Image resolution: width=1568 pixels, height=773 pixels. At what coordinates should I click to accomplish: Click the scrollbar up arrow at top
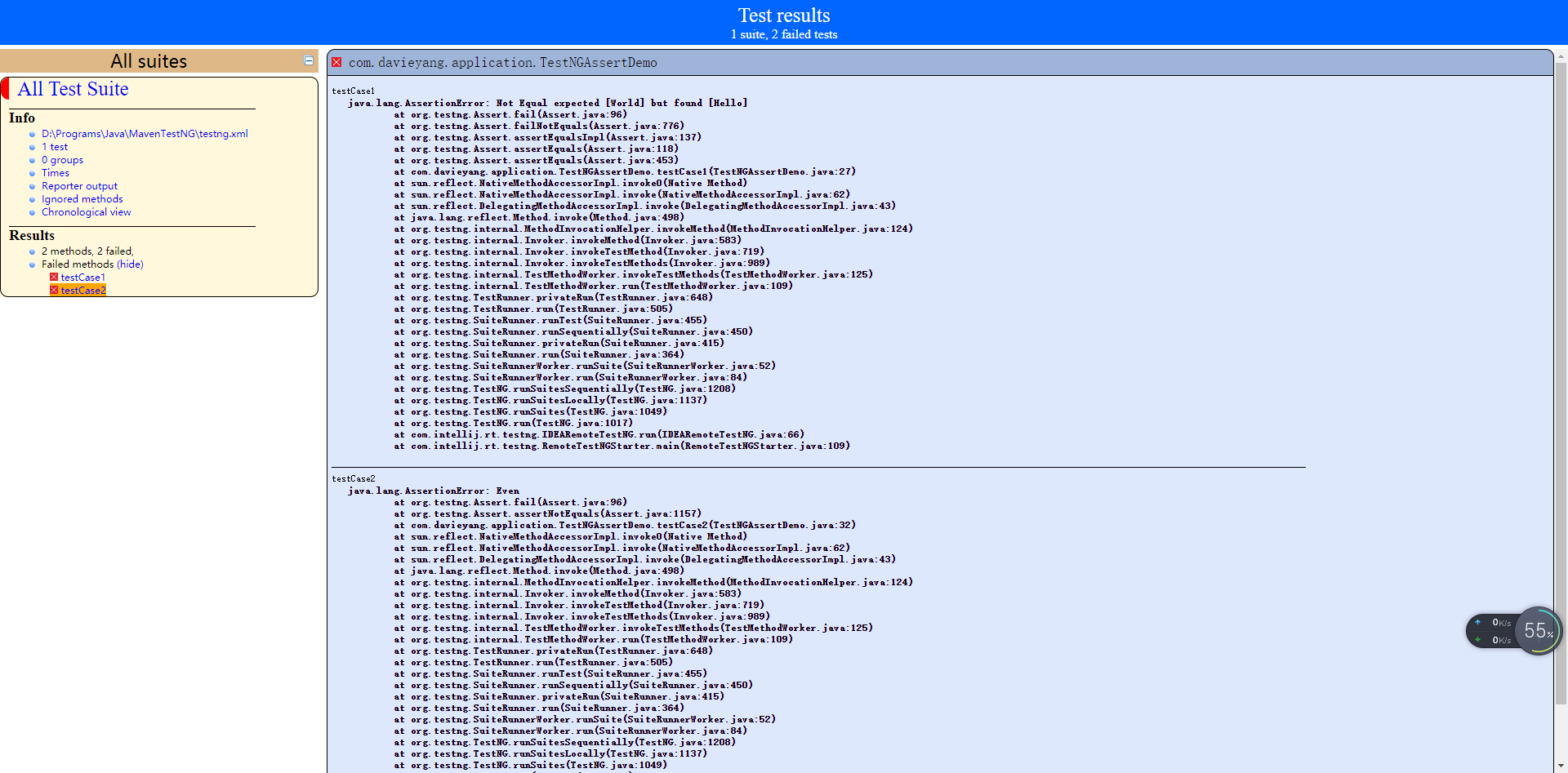point(1561,56)
